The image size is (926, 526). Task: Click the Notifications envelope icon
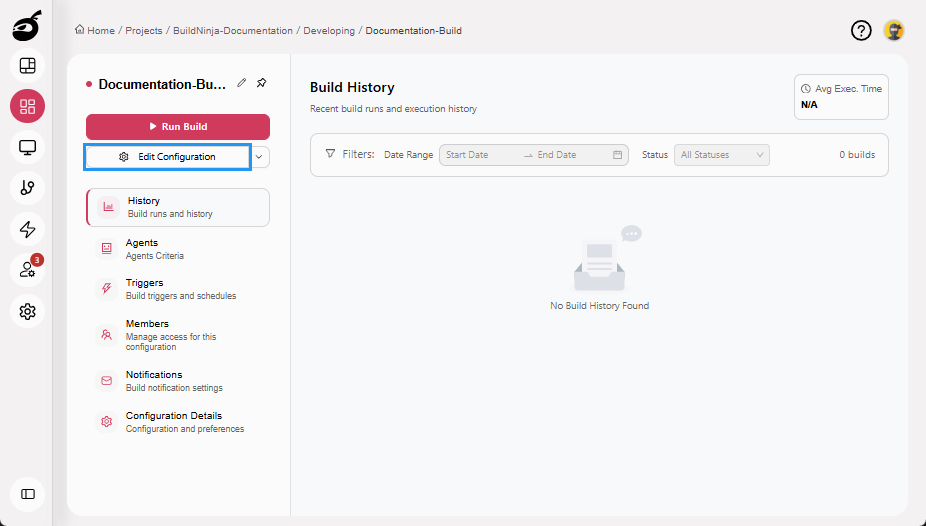click(106, 381)
